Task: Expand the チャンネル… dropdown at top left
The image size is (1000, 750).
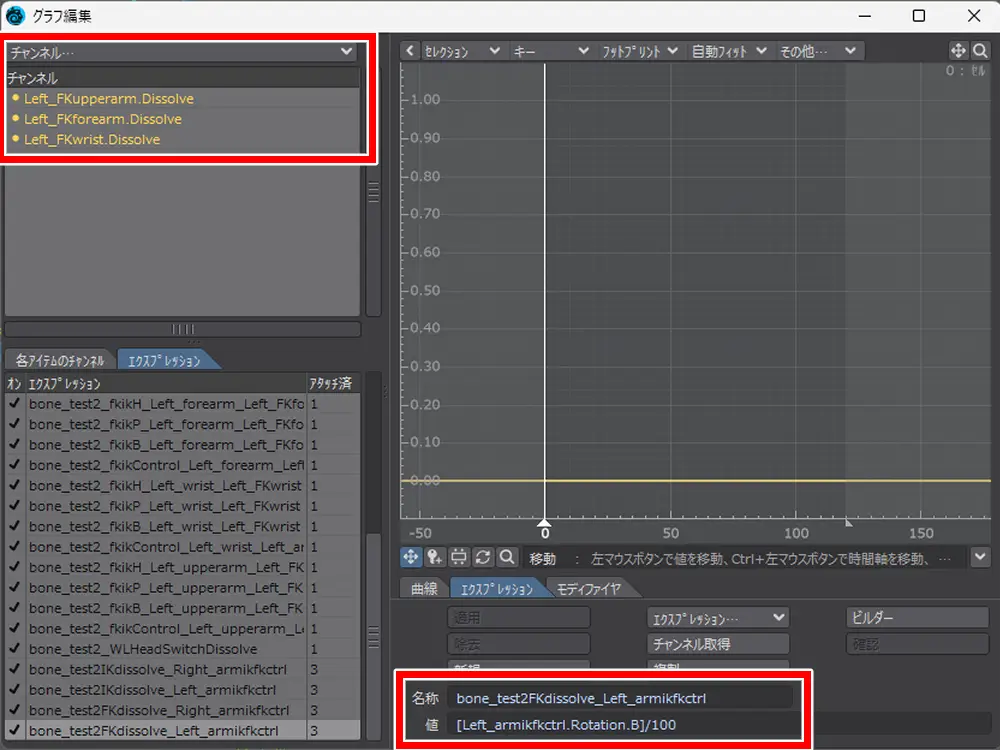Action: click(181, 51)
